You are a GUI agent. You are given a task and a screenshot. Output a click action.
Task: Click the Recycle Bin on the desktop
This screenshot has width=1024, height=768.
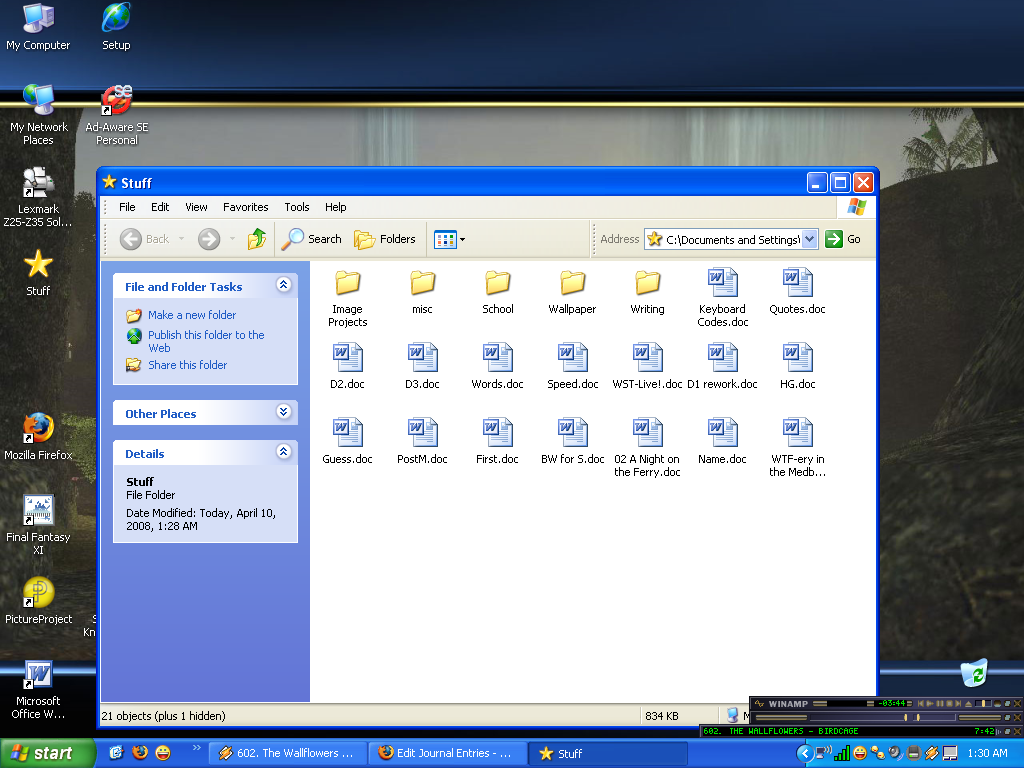point(974,673)
